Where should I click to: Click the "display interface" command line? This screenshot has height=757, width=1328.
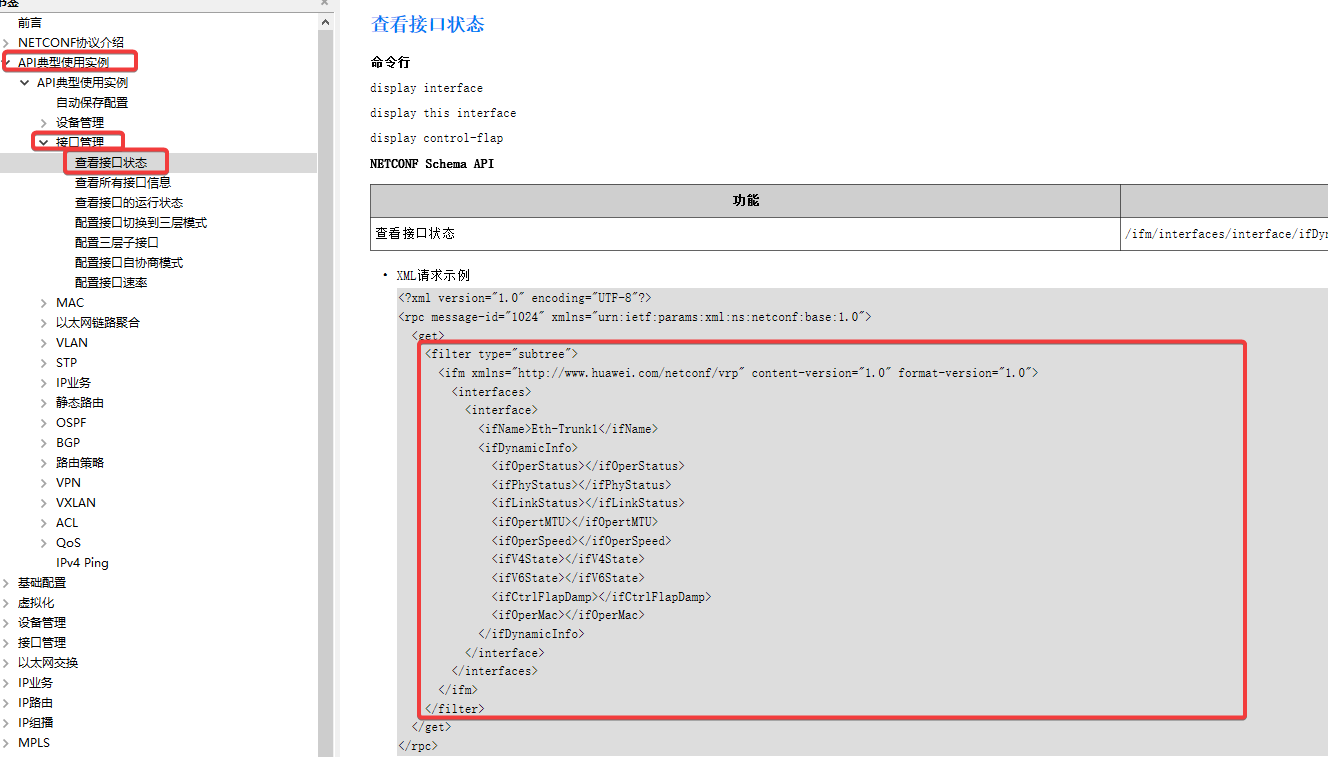[x=427, y=88]
